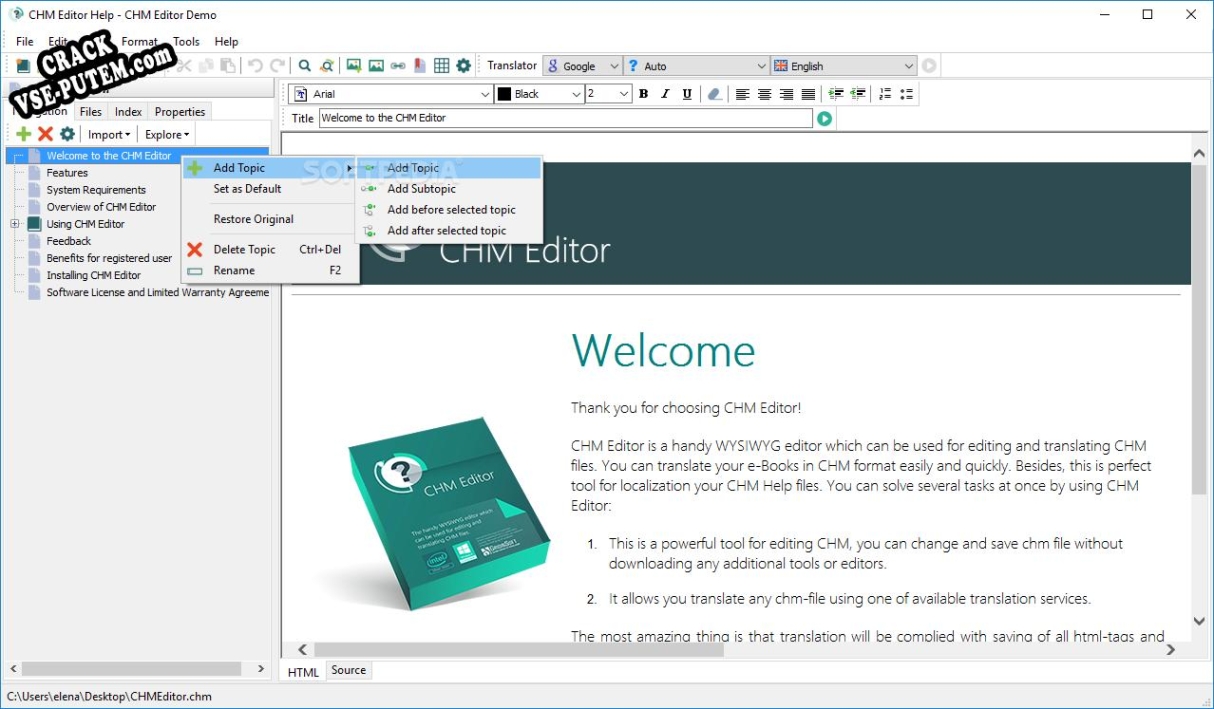1214x709 pixels.
Task: Click the Title text field
Action: click(x=566, y=118)
